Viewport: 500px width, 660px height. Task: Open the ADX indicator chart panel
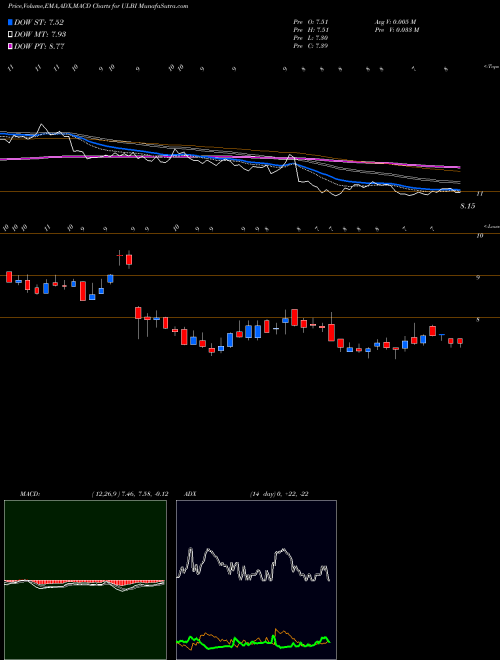[x=256, y=580]
